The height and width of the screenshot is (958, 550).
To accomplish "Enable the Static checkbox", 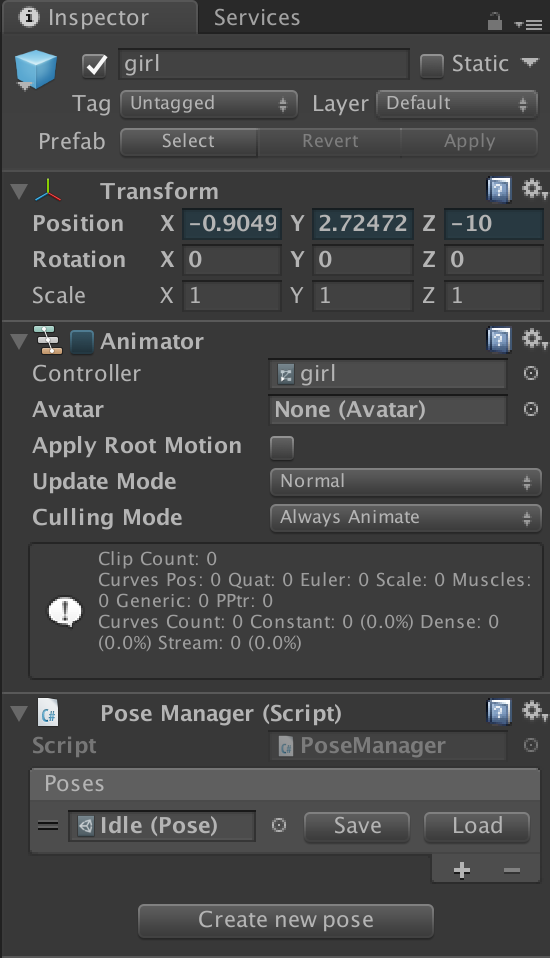I will pos(431,65).
